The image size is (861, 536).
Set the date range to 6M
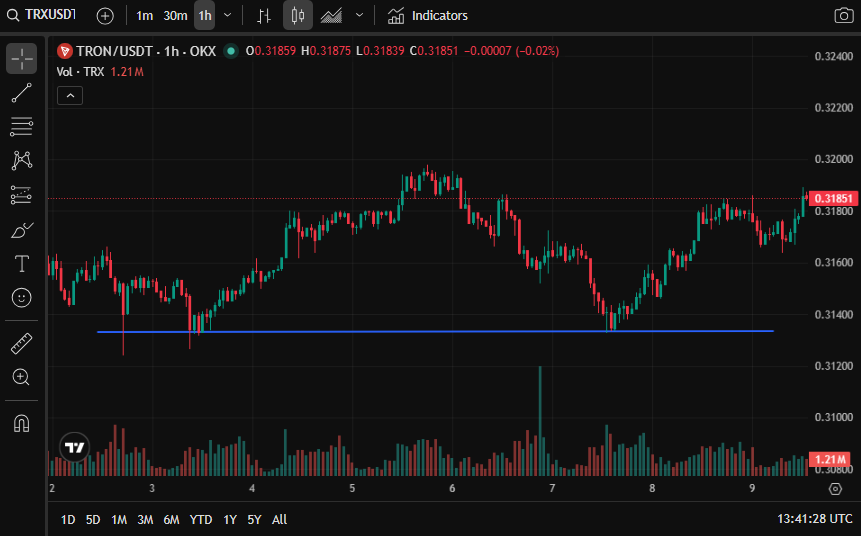coord(171,520)
